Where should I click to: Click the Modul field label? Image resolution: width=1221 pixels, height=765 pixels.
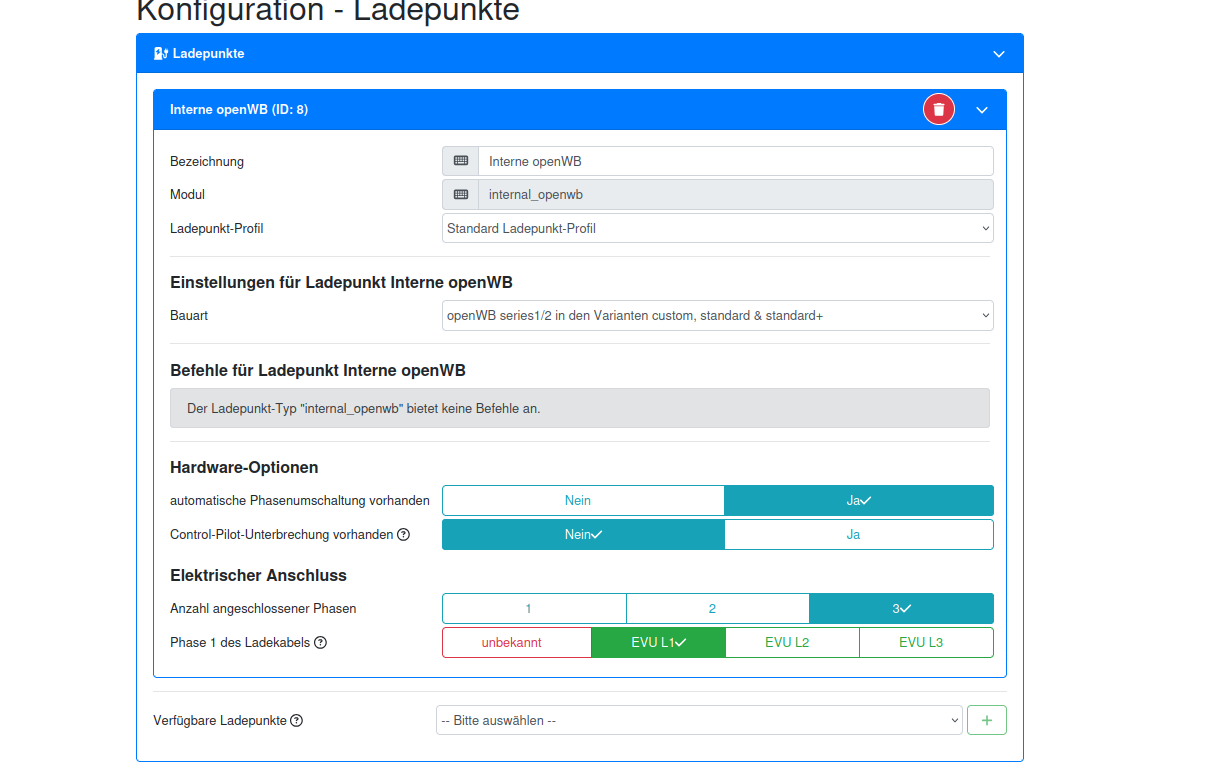[188, 194]
